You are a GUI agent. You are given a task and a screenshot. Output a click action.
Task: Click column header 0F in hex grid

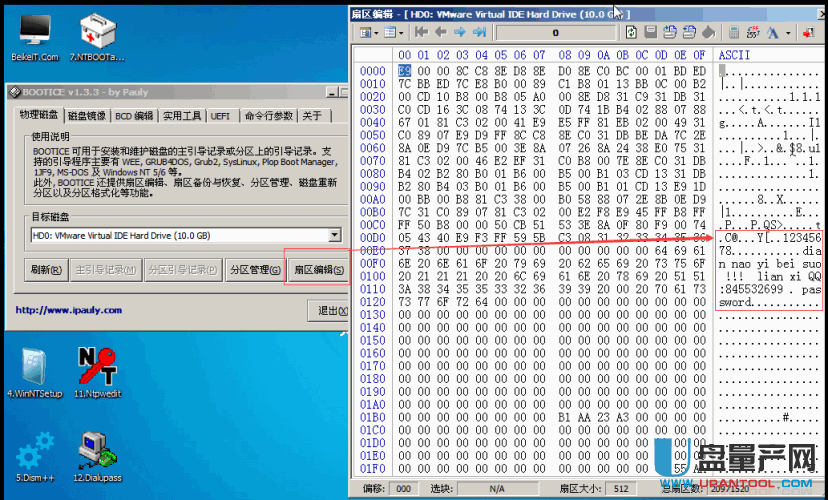699,55
